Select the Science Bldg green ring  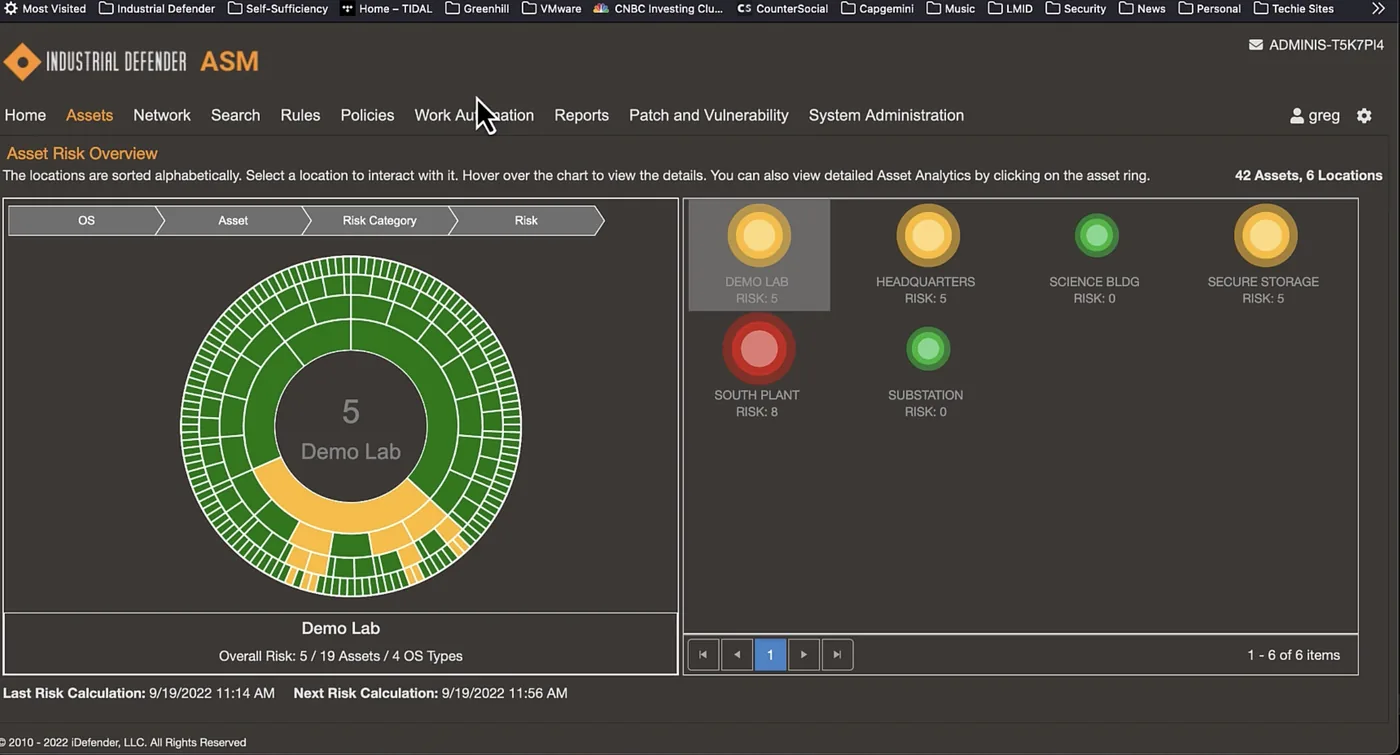point(1097,236)
